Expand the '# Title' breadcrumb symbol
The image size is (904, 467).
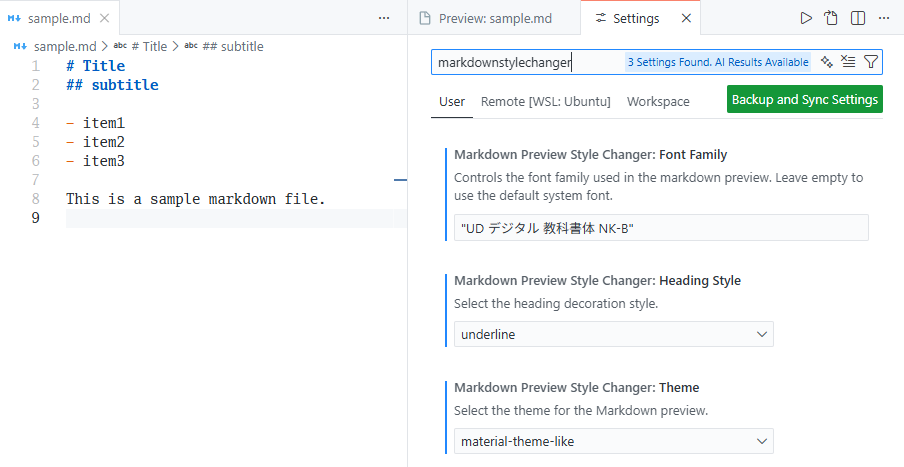click(x=148, y=46)
